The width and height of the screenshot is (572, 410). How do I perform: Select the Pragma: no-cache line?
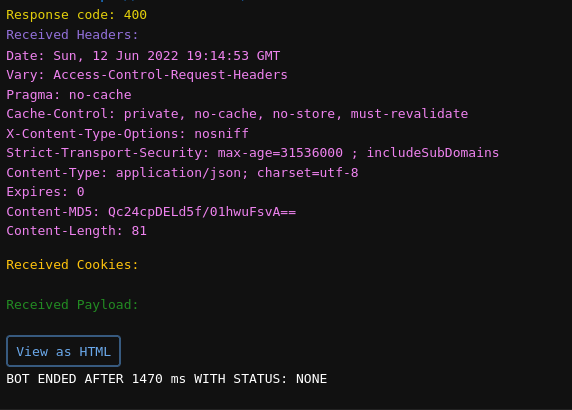(69, 95)
